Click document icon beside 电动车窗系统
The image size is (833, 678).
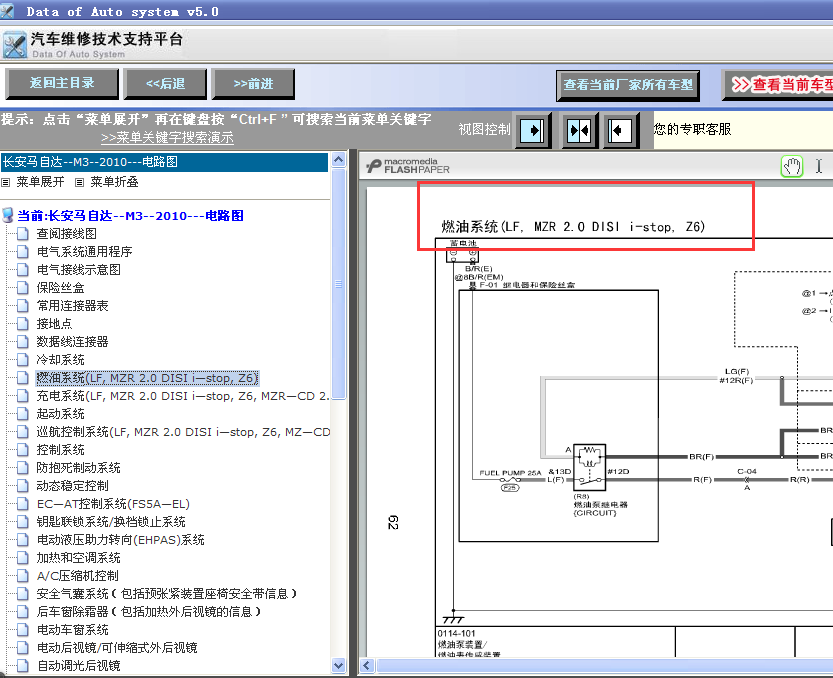22,630
